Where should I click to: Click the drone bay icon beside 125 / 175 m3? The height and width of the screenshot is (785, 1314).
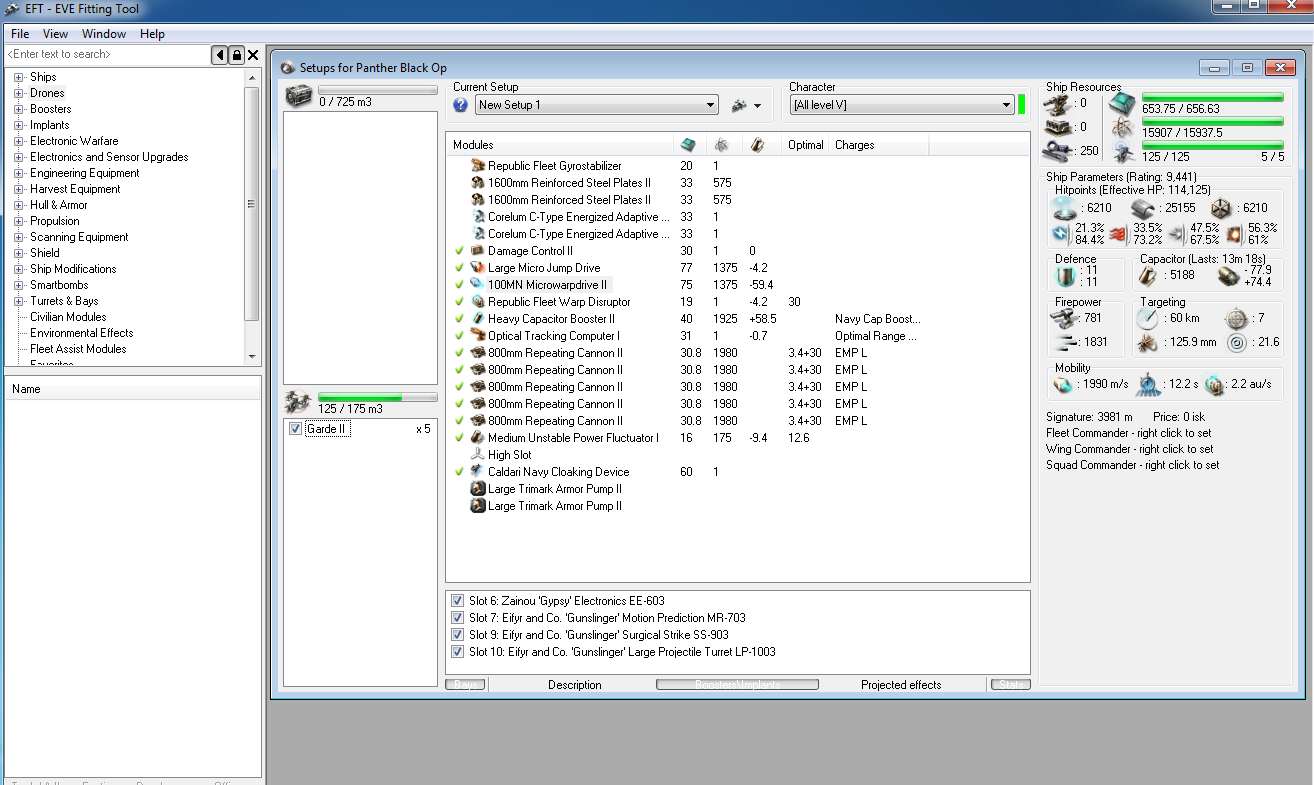[x=299, y=402]
